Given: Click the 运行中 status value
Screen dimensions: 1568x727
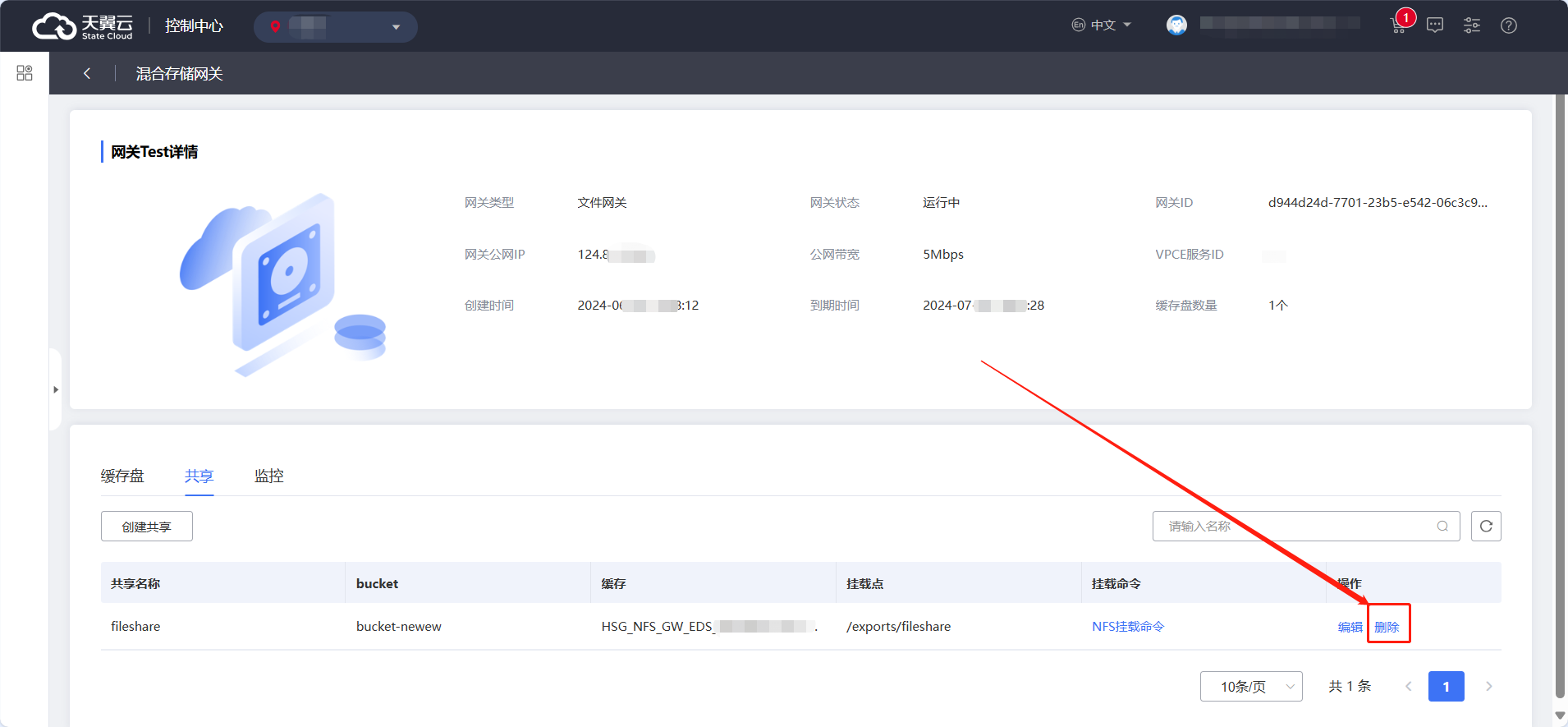Looking at the screenshot, I should click(941, 202).
